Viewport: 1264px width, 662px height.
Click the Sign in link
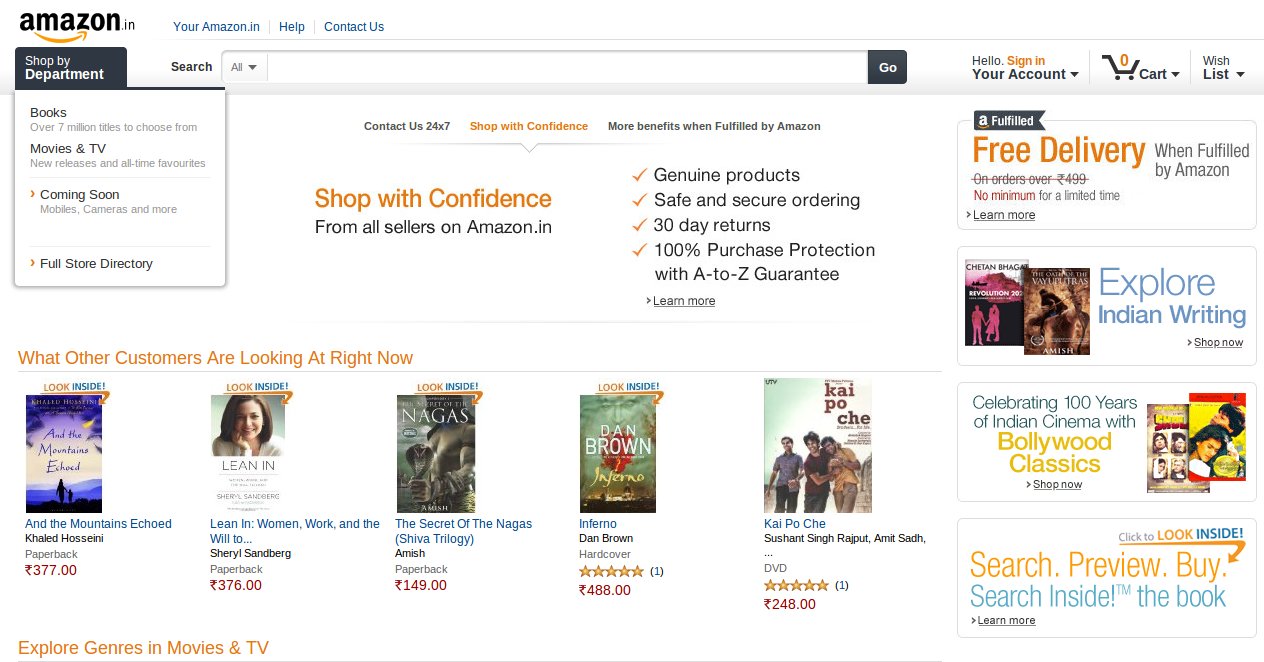point(1026,61)
